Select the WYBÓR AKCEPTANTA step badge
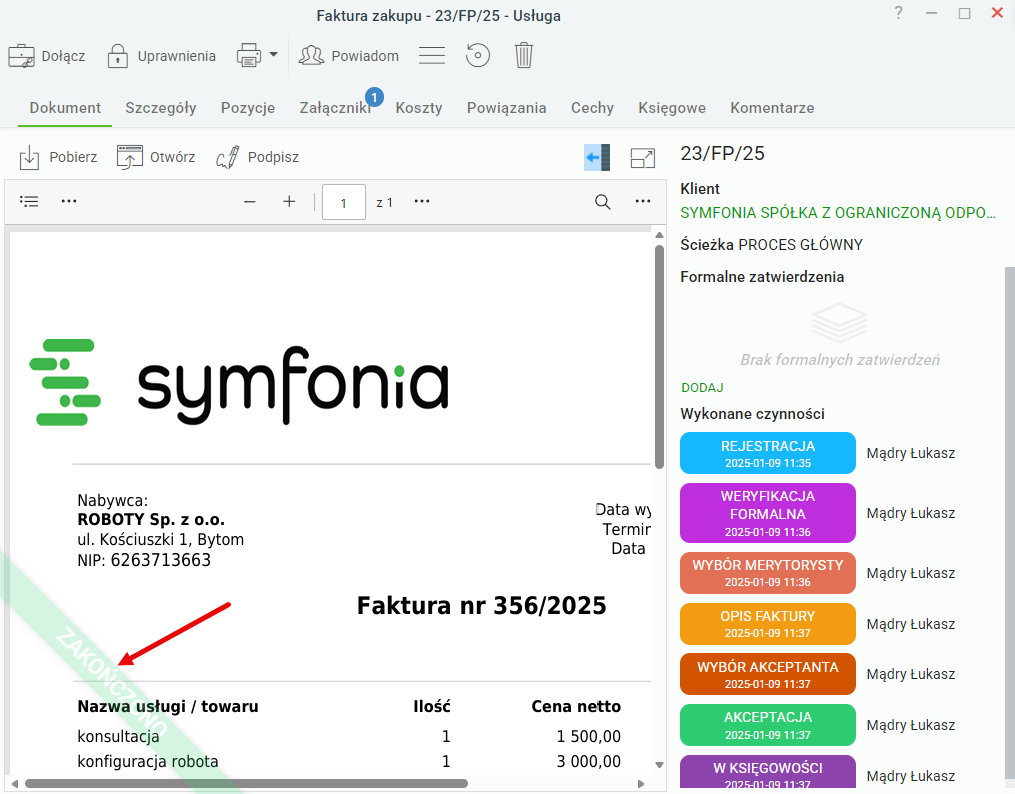The width and height of the screenshot is (1015, 794). pyautogui.click(x=768, y=674)
